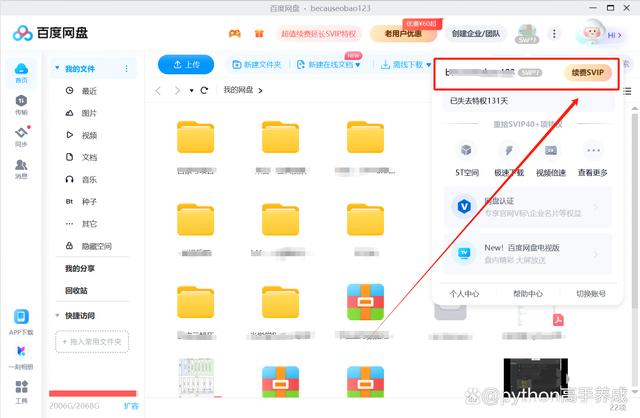Image resolution: width=640 pixels, height=418 pixels.
Task: Open the history dropdown arrow beside refresh
Action: coord(191,91)
